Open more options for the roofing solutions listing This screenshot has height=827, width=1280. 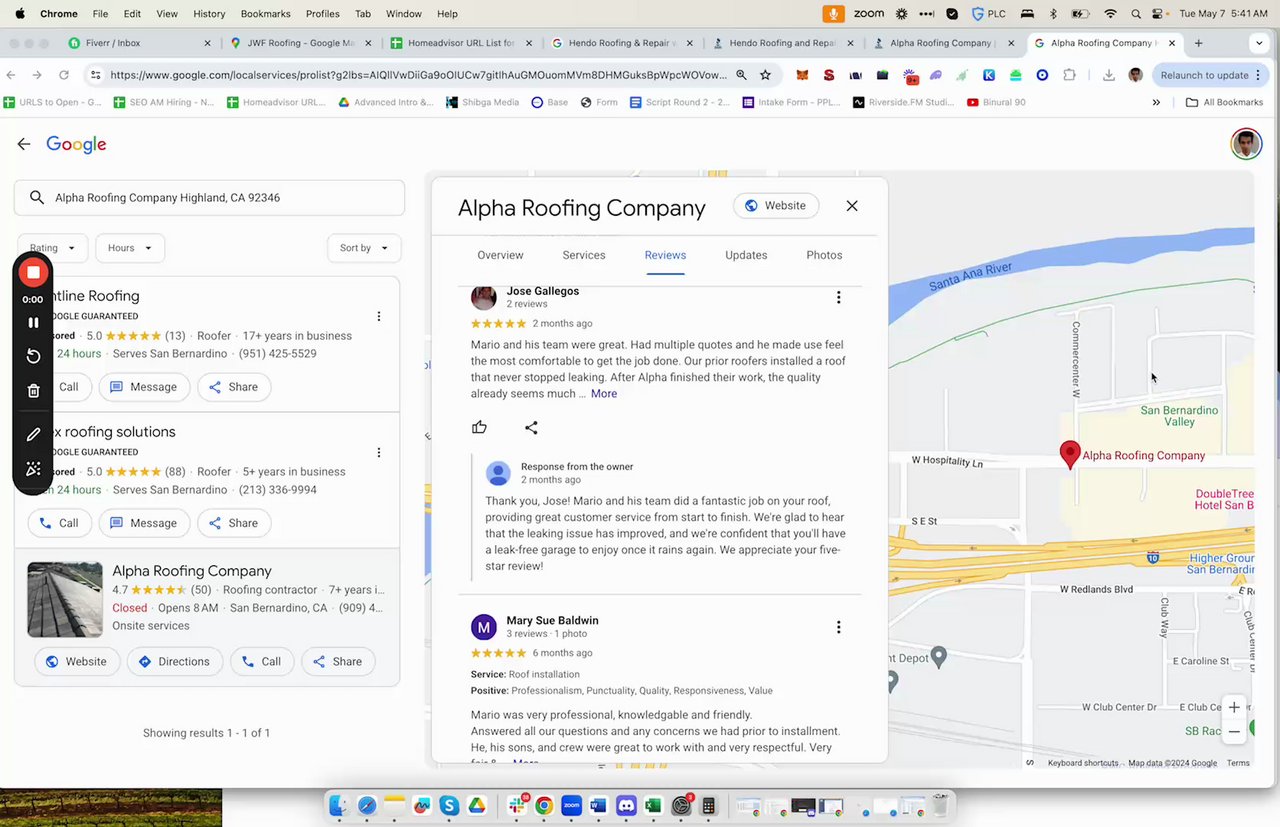tap(379, 452)
